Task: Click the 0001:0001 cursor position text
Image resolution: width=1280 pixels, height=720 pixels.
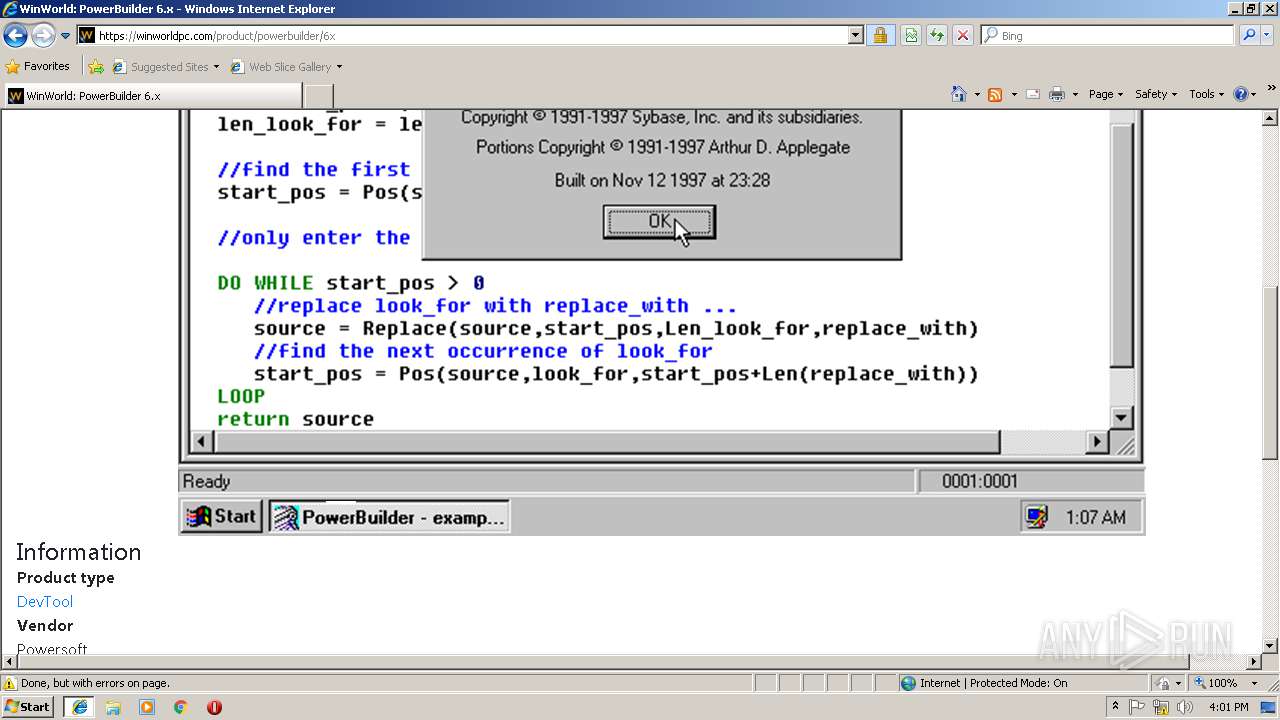Action: (979, 481)
